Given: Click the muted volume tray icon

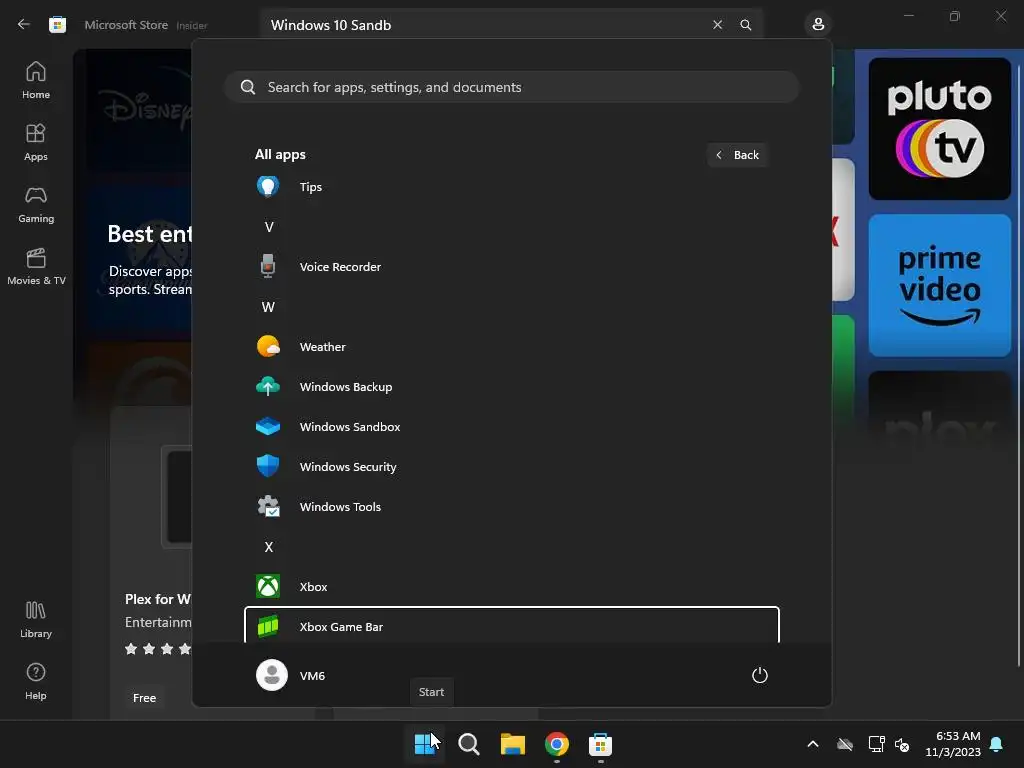Looking at the screenshot, I should [902, 744].
